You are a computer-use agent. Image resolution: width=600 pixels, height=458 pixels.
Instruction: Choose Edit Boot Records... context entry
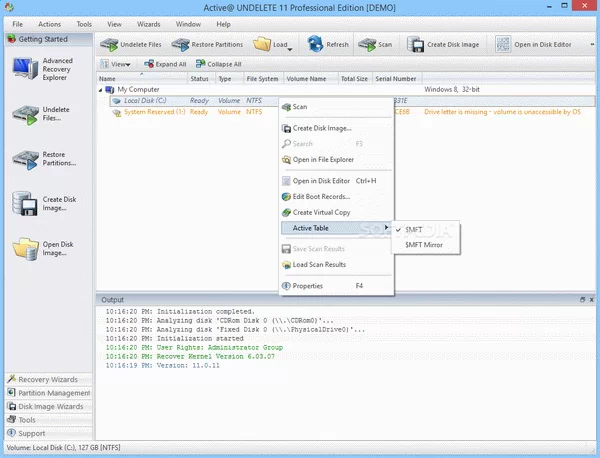click(337, 197)
